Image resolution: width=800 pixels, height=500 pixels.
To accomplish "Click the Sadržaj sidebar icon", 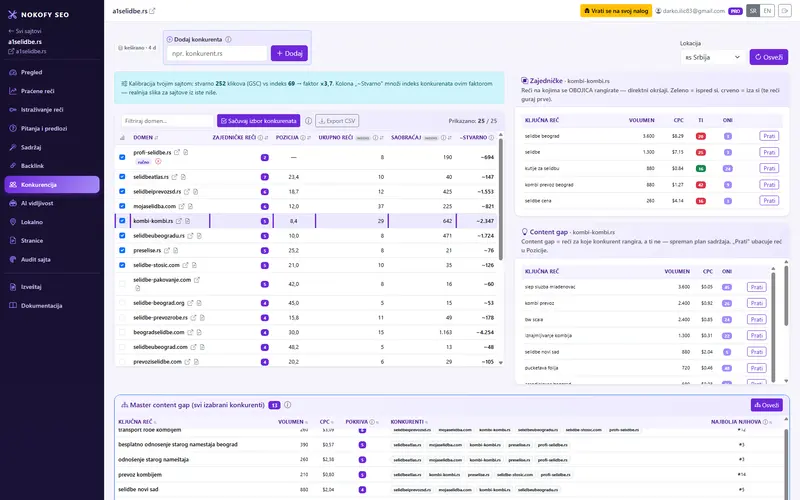I will (13, 147).
